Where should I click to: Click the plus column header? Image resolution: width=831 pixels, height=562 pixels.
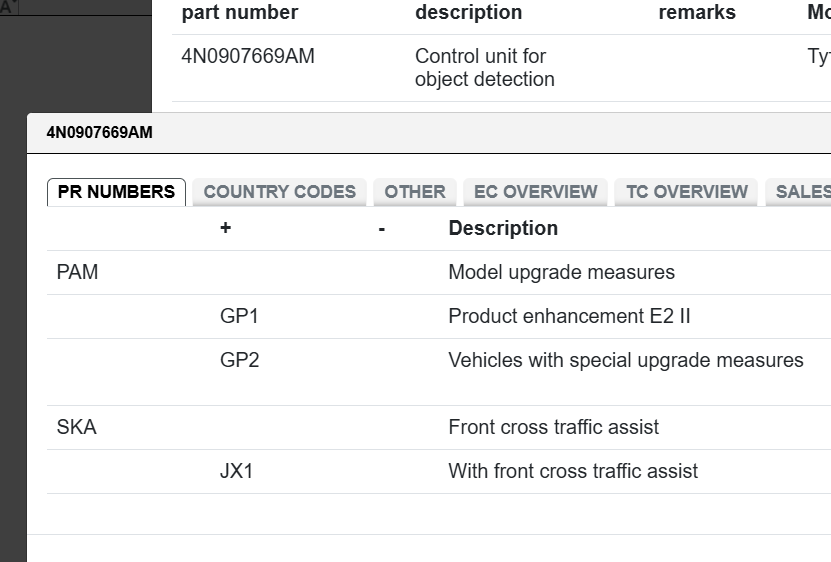tap(226, 228)
